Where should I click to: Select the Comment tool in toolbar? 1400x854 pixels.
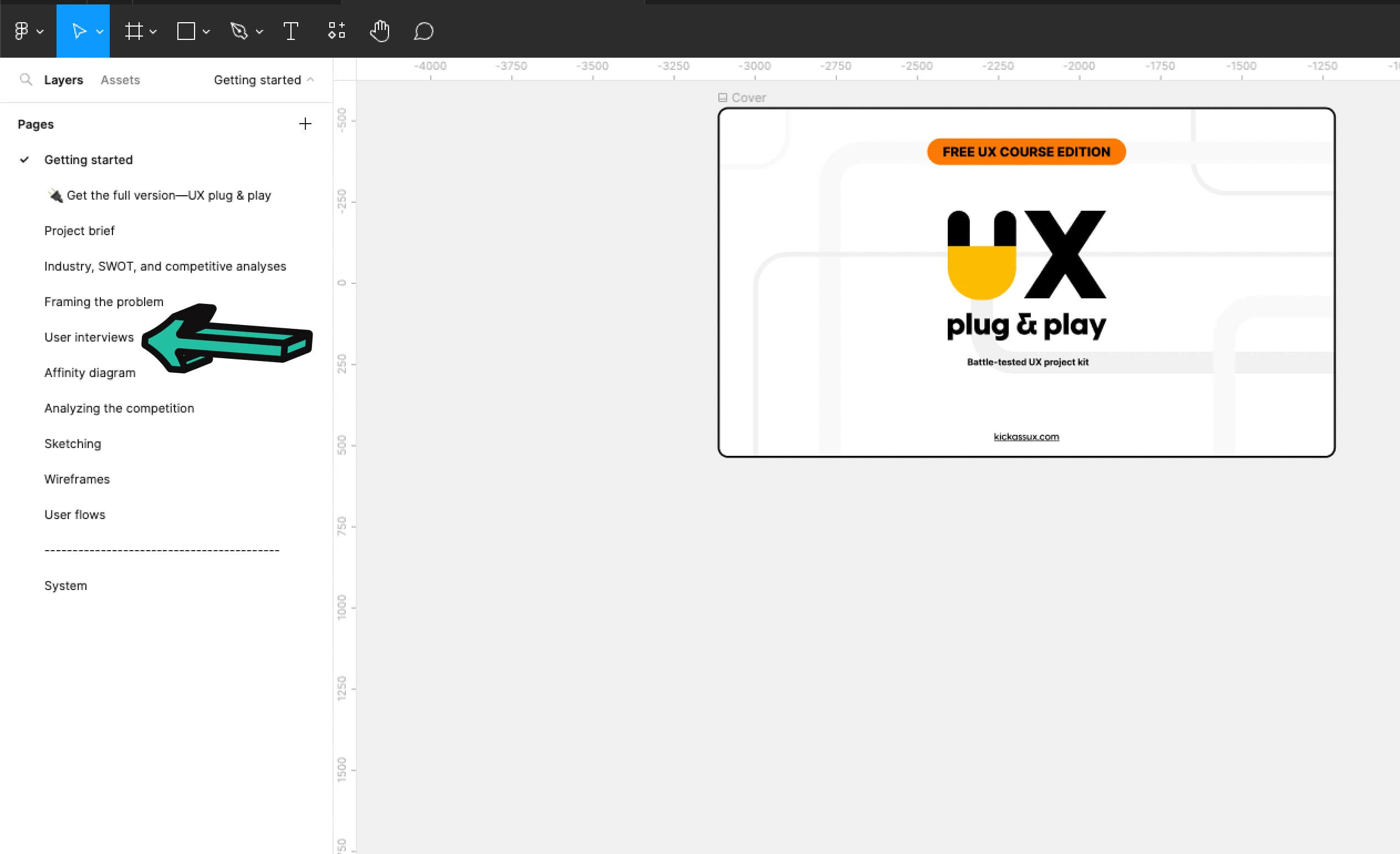pos(424,30)
